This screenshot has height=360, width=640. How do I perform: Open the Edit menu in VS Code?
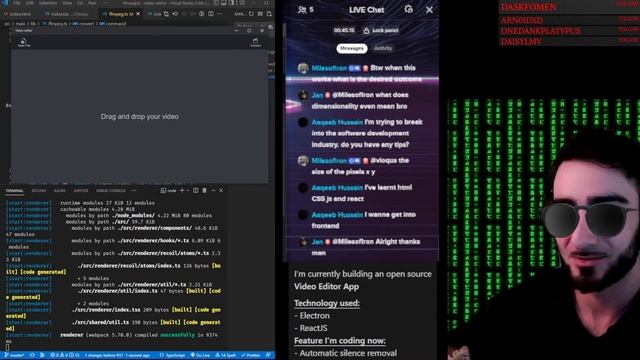coord(30,3)
